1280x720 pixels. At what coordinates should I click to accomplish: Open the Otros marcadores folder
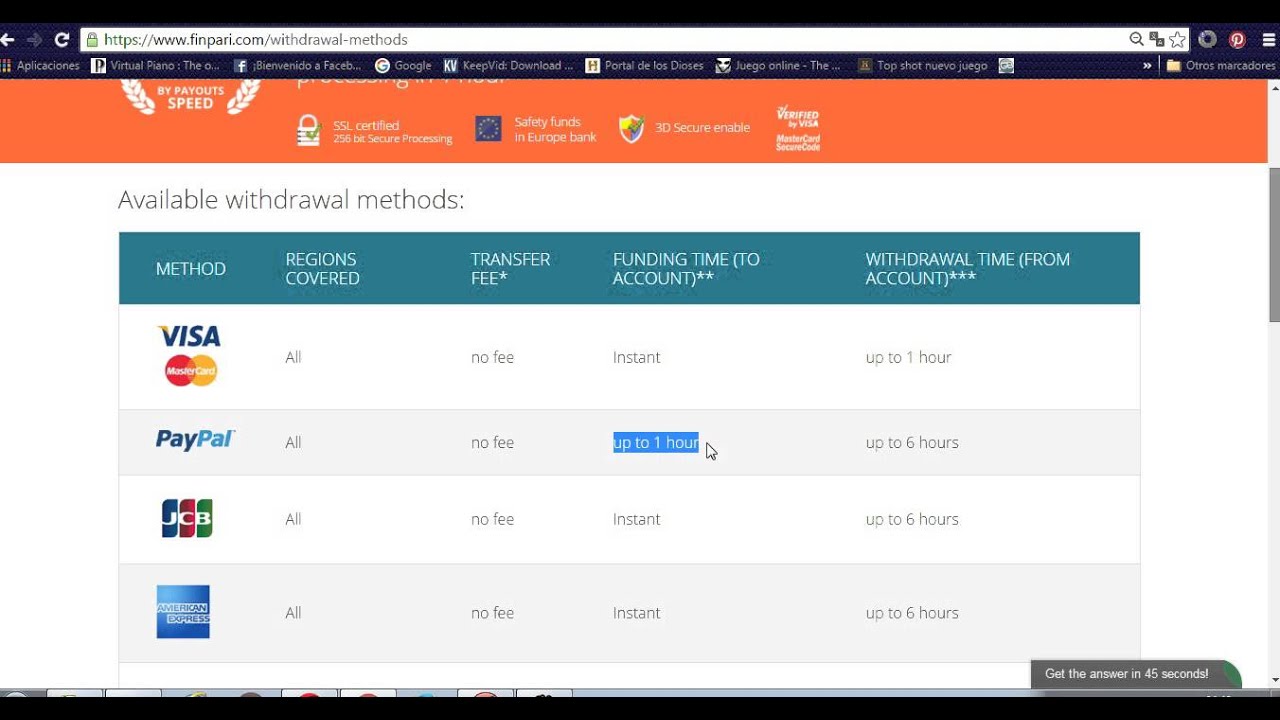[1221, 66]
